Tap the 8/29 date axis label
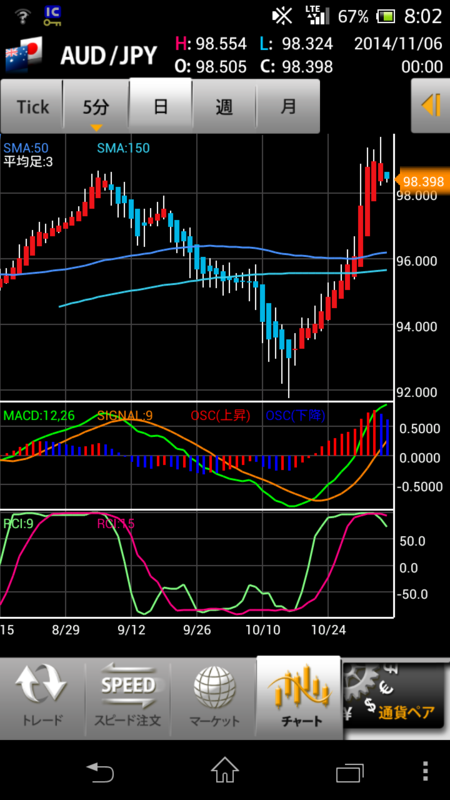This screenshot has height=800, width=450. (x=66, y=630)
